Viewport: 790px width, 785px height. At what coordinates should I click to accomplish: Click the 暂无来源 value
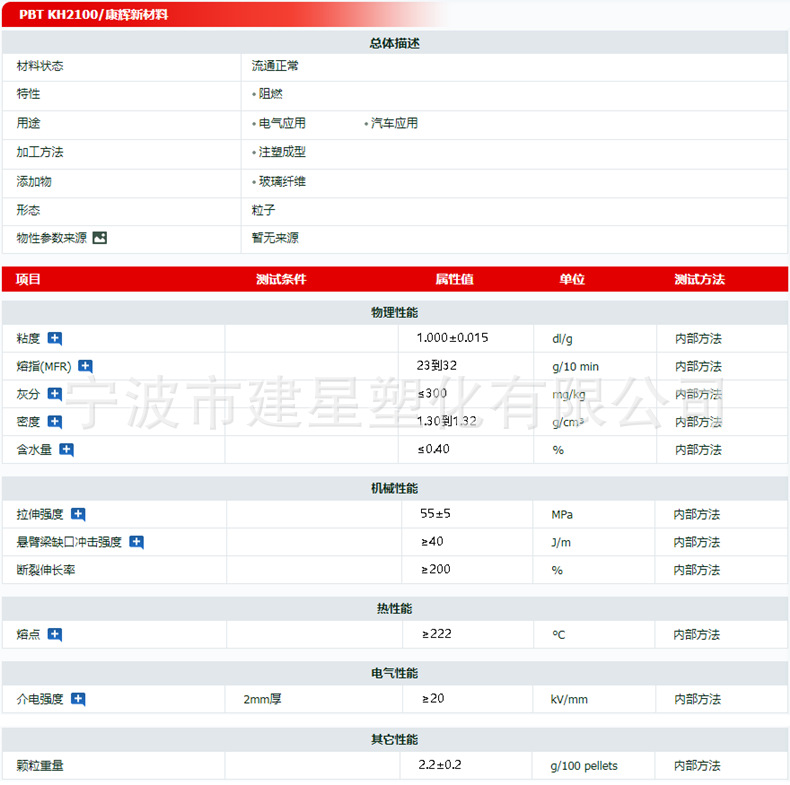coord(275,238)
